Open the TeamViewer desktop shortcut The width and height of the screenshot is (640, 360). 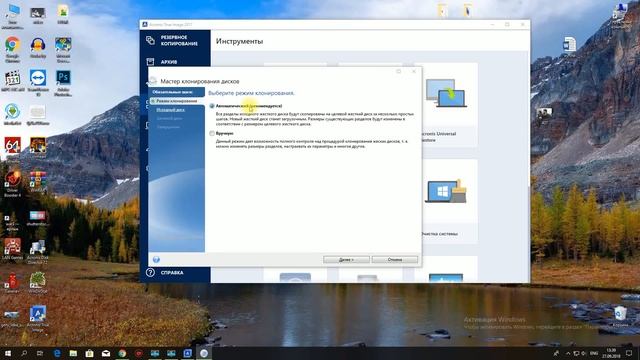click(38, 78)
